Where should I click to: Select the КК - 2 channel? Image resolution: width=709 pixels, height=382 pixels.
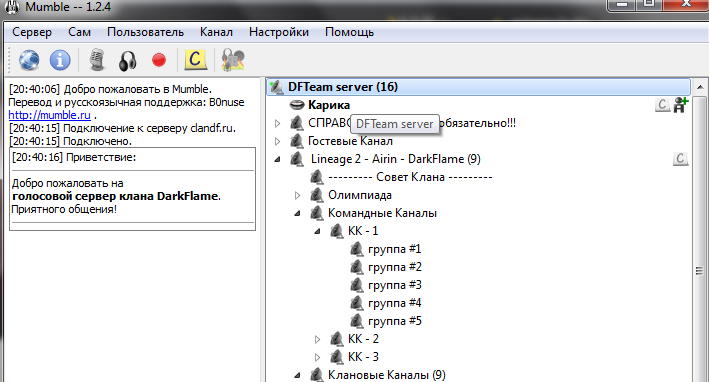coord(363,339)
